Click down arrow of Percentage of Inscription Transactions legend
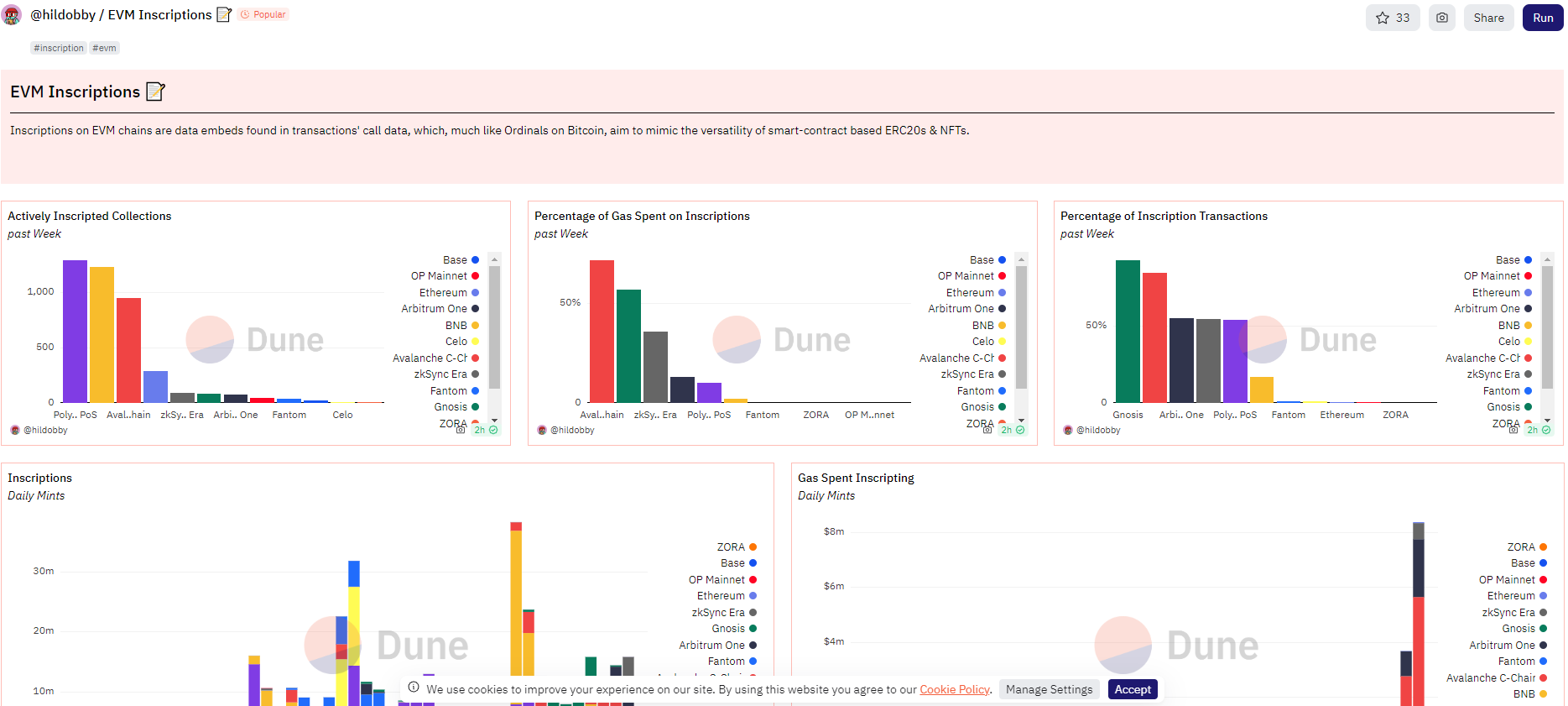Image resolution: width=1568 pixels, height=706 pixels. point(1548,420)
